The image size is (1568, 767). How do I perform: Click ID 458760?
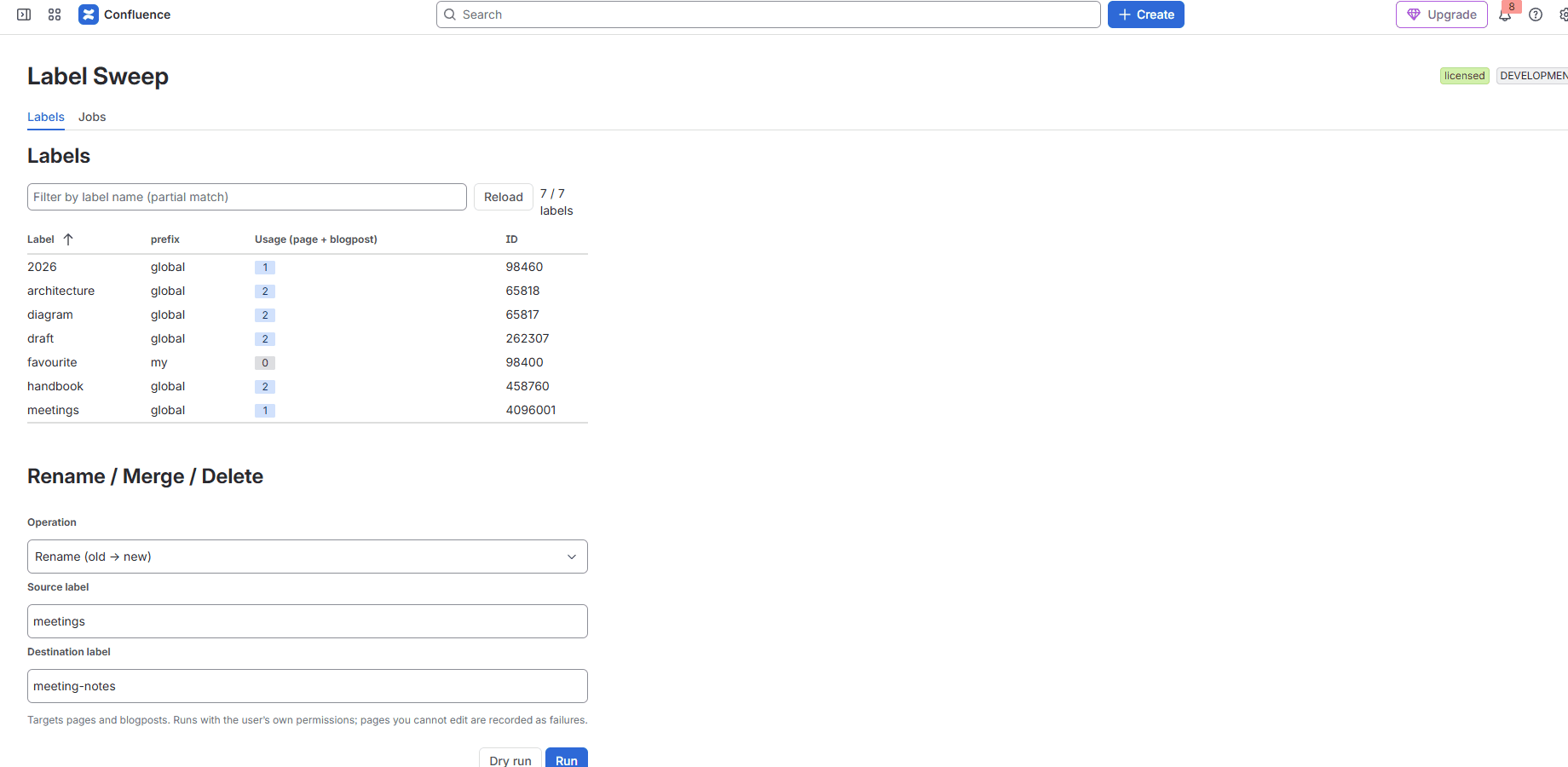click(x=527, y=386)
